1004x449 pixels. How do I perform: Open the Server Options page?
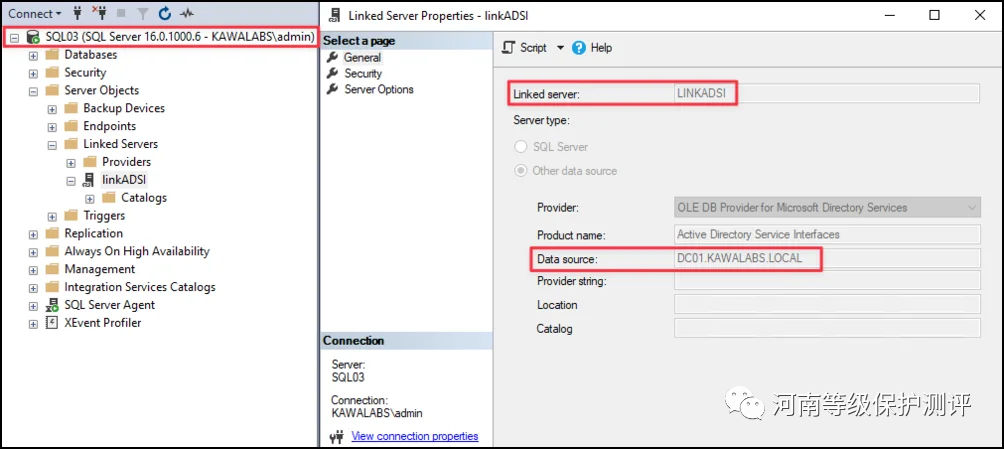379,90
